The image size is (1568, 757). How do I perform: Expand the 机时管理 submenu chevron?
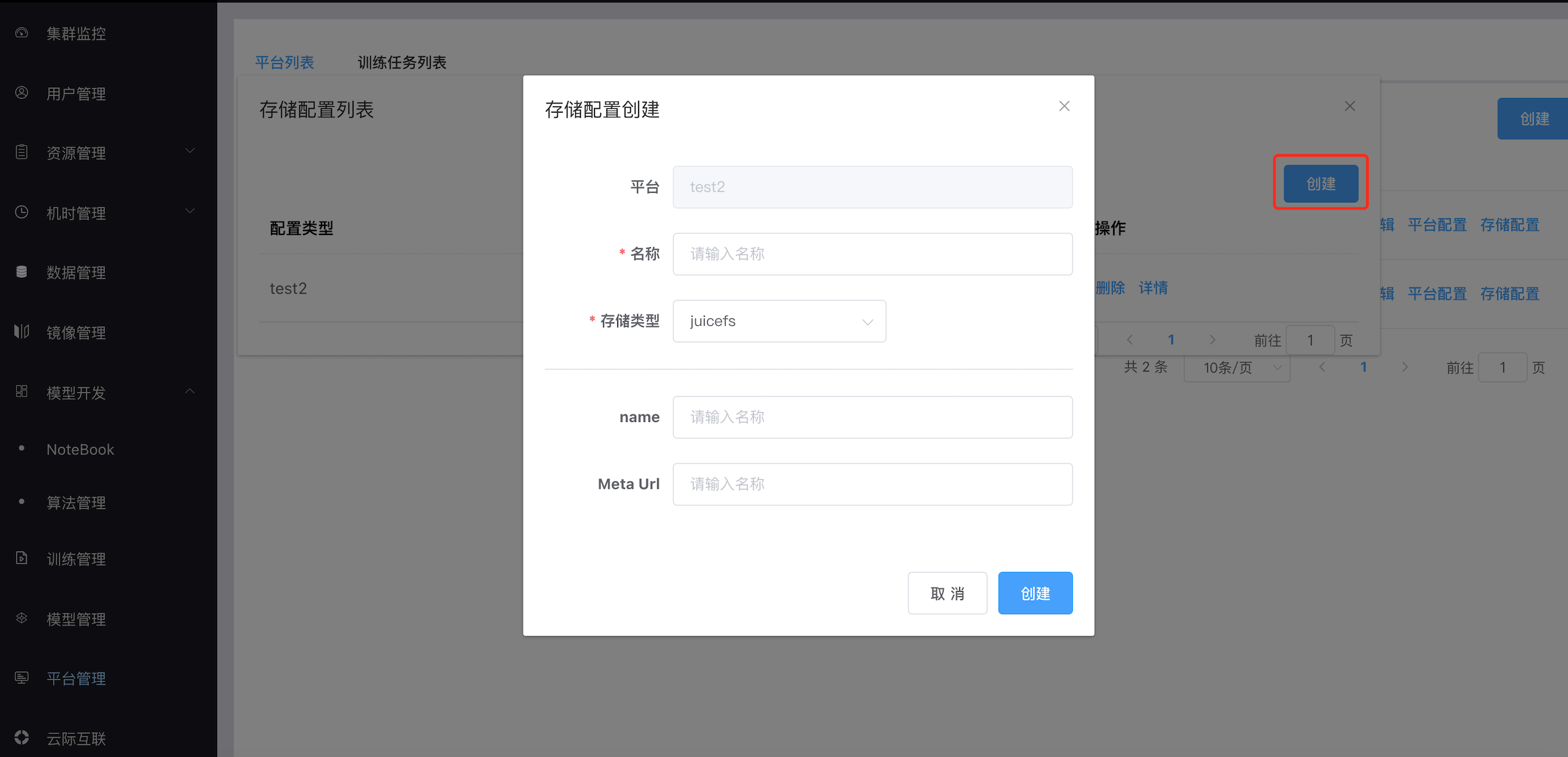tap(190, 211)
